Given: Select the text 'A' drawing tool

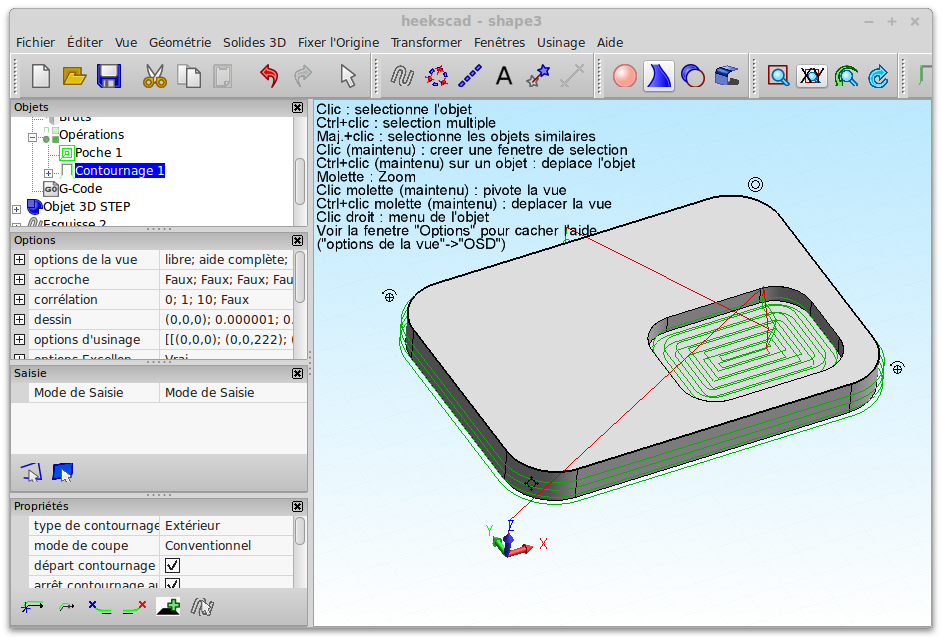Looking at the screenshot, I should 504,76.
